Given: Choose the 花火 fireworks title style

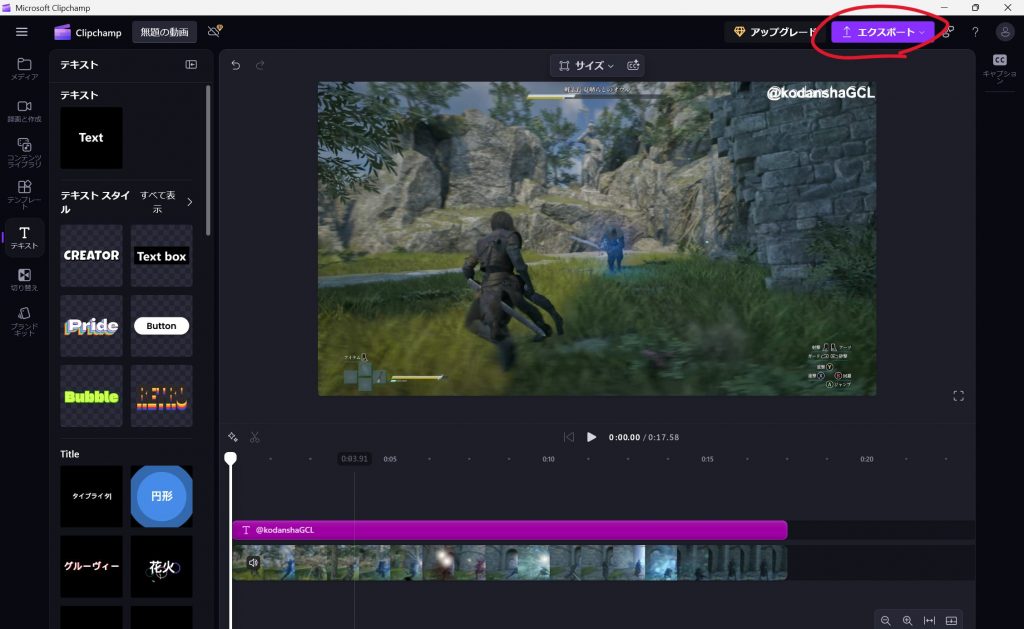Looking at the screenshot, I should click(161, 566).
